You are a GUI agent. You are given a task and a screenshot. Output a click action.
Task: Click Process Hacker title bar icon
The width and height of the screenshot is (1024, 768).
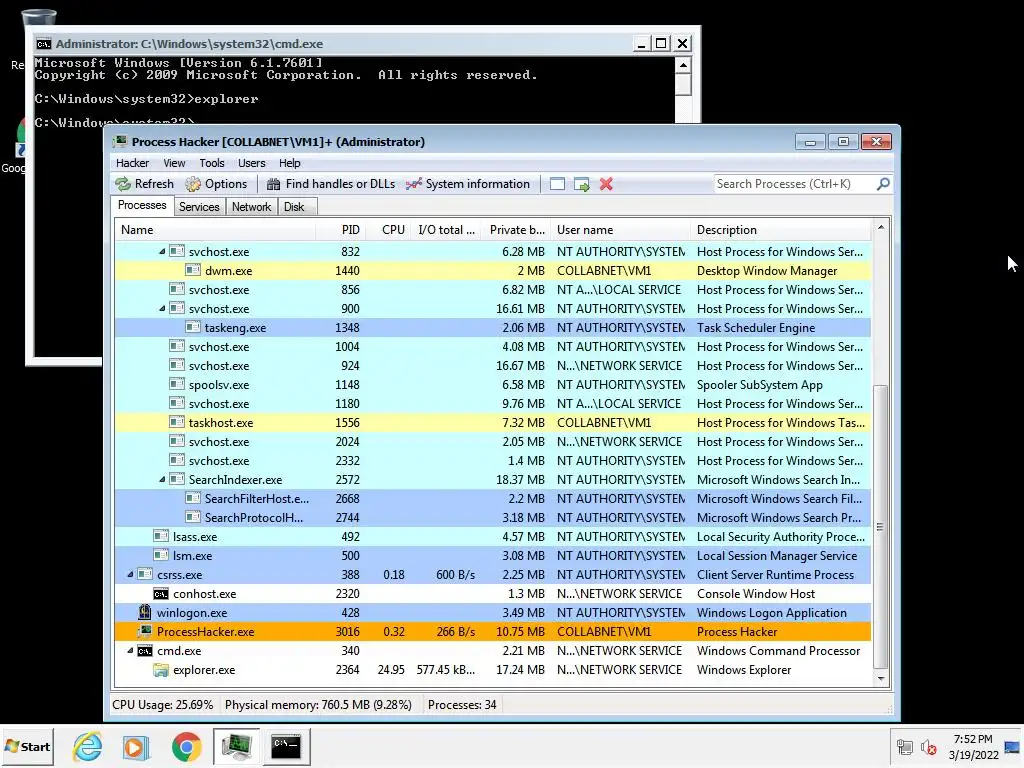(120, 142)
